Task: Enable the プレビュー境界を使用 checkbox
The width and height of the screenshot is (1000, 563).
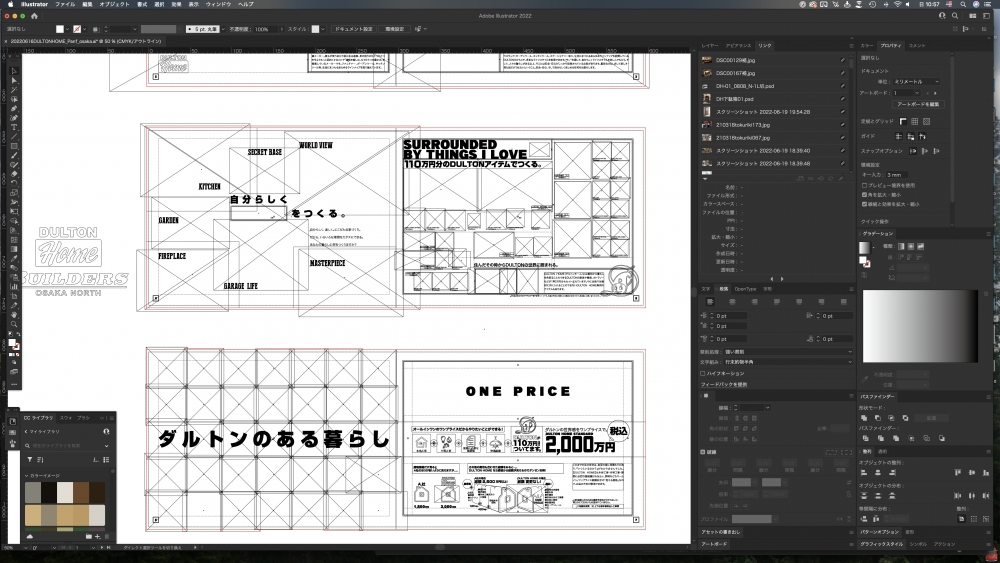Action: (865, 185)
